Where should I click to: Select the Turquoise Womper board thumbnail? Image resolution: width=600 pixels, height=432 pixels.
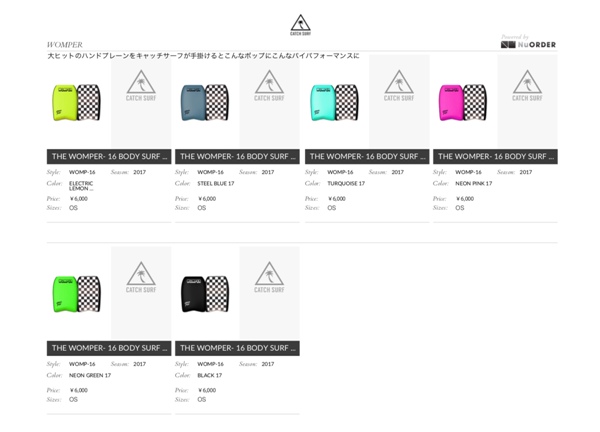pyautogui.click(x=335, y=103)
